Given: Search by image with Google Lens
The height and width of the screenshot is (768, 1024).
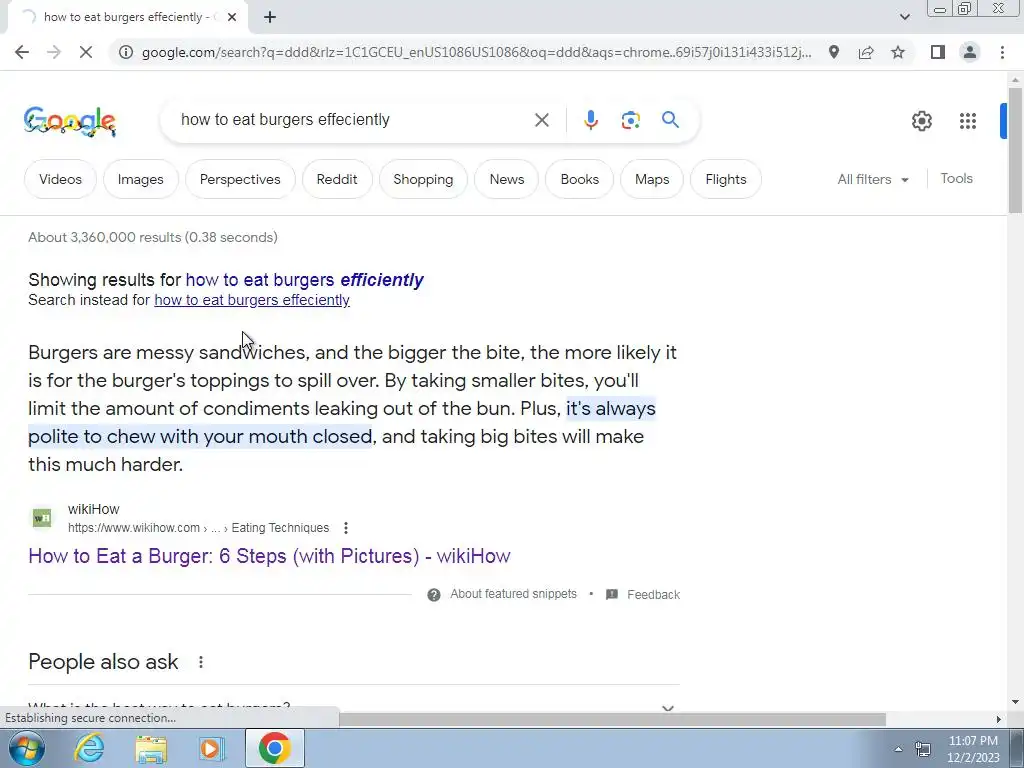Looking at the screenshot, I should point(630,120).
